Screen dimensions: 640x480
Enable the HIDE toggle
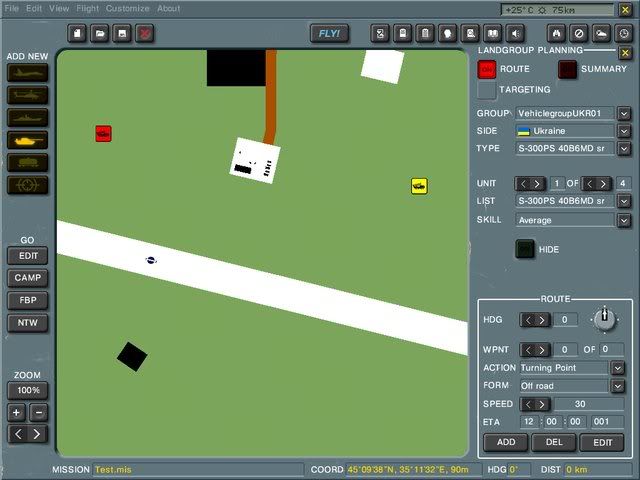pyautogui.click(x=525, y=249)
